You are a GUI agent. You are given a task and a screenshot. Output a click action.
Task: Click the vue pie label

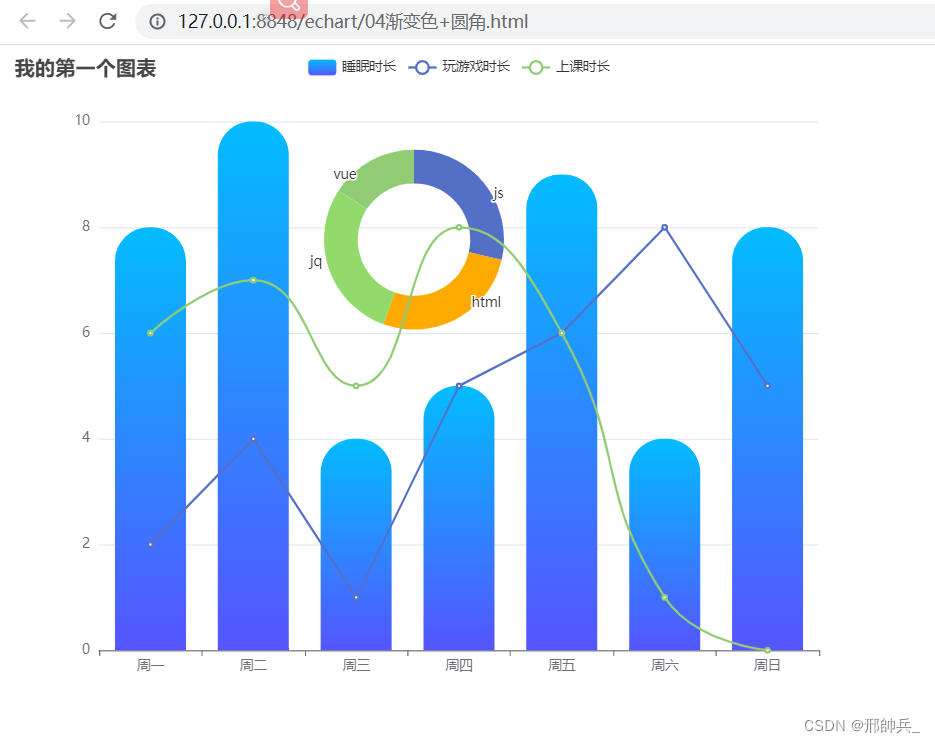pyautogui.click(x=345, y=174)
